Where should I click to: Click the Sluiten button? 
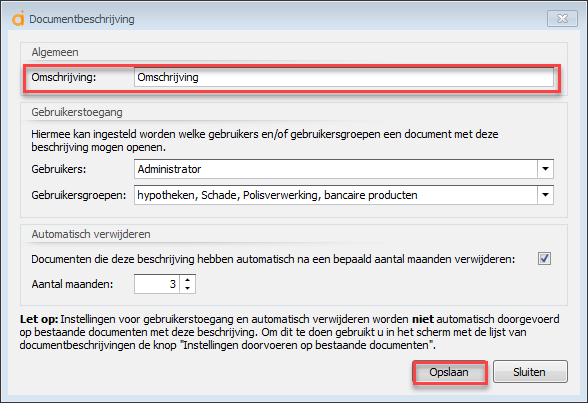click(530, 372)
